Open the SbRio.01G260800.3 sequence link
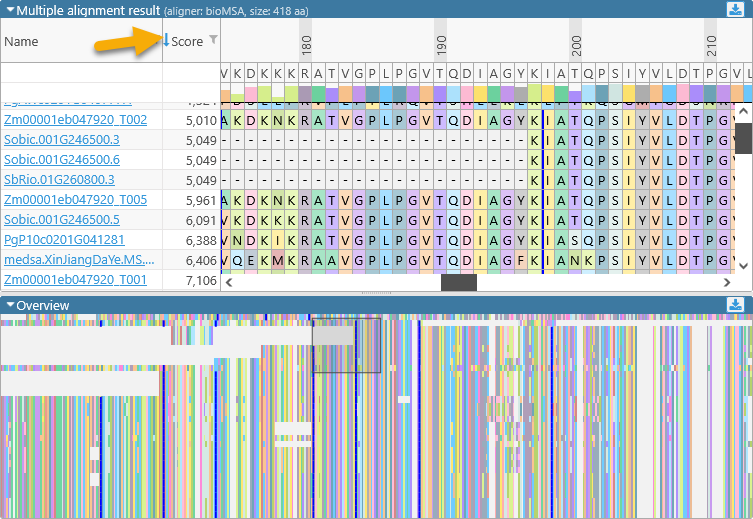 pyautogui.click(x=59, y=180)
